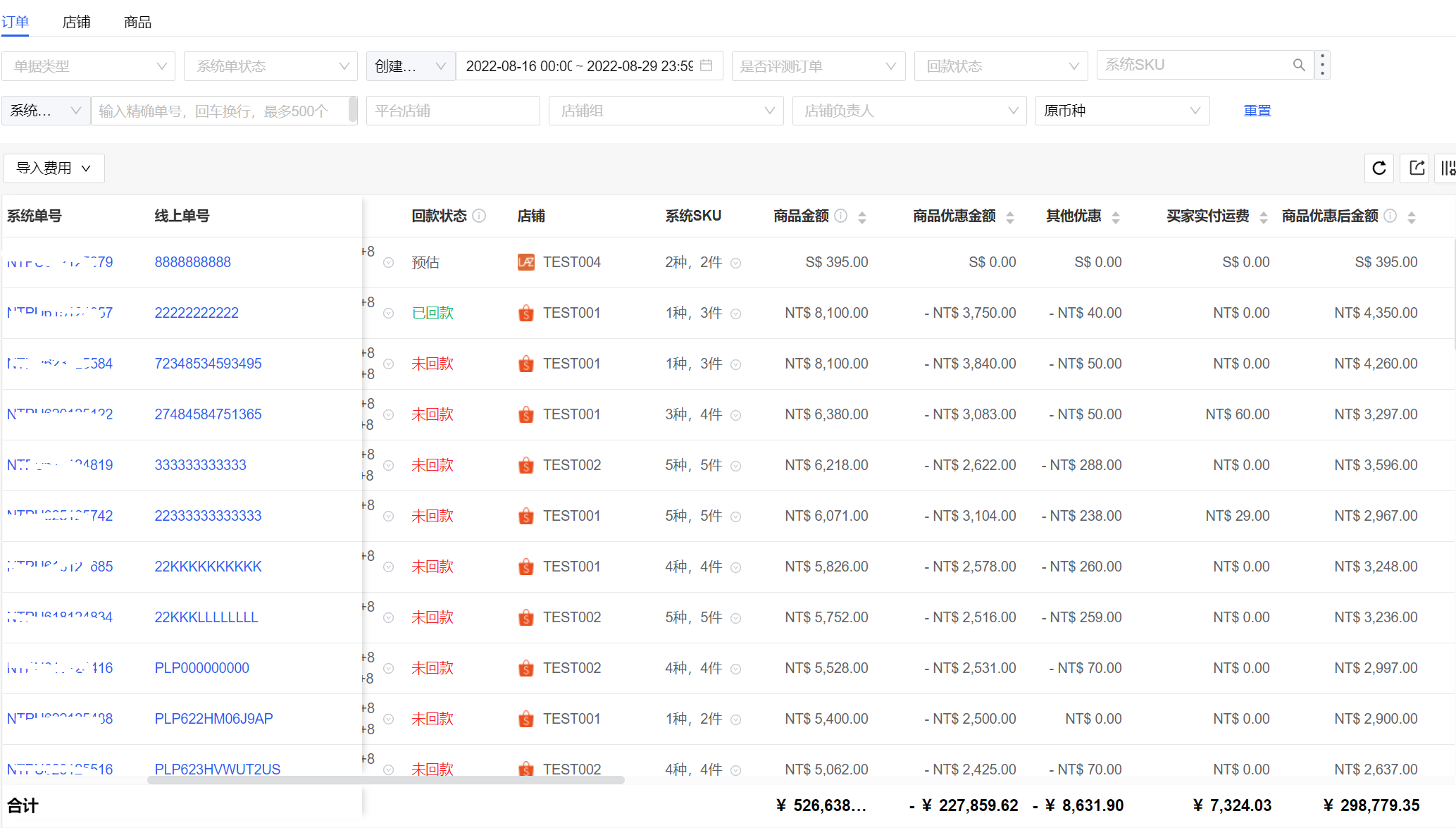
Task: Click the Shopee store icon in the PLP000000000 row
Action: (x=526, y=668)
